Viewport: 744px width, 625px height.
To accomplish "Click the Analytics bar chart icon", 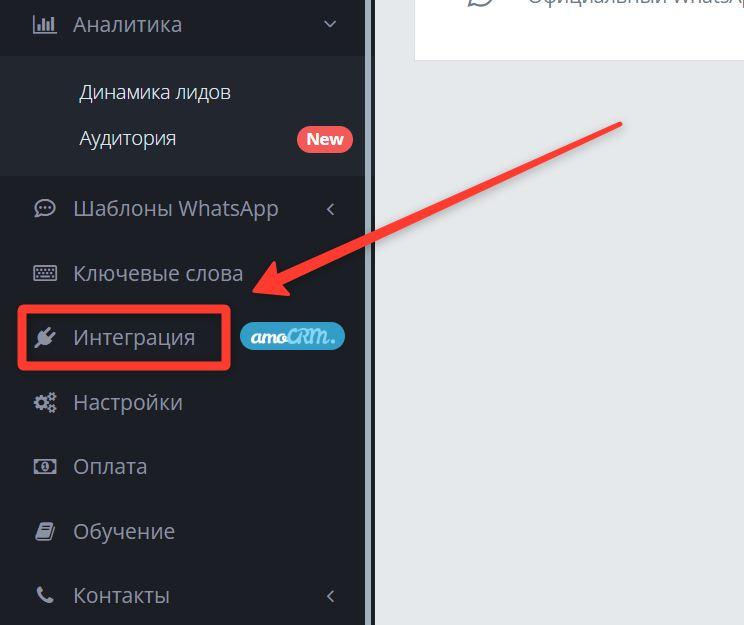I will point(45,24).
